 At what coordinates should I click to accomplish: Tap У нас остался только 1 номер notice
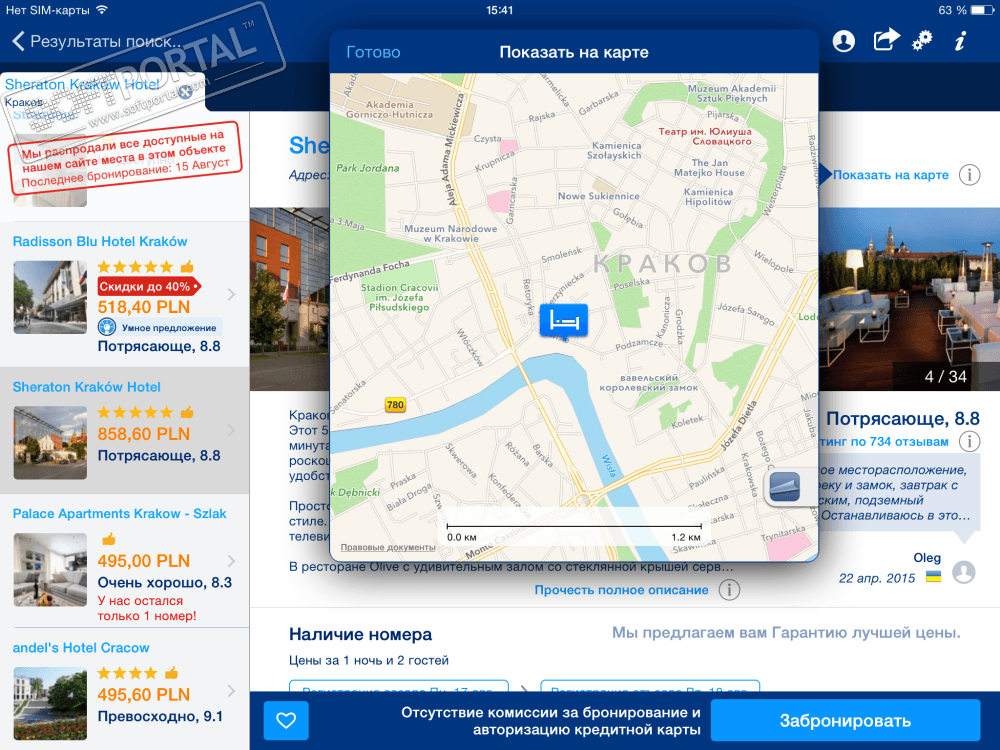coord(147,608)
